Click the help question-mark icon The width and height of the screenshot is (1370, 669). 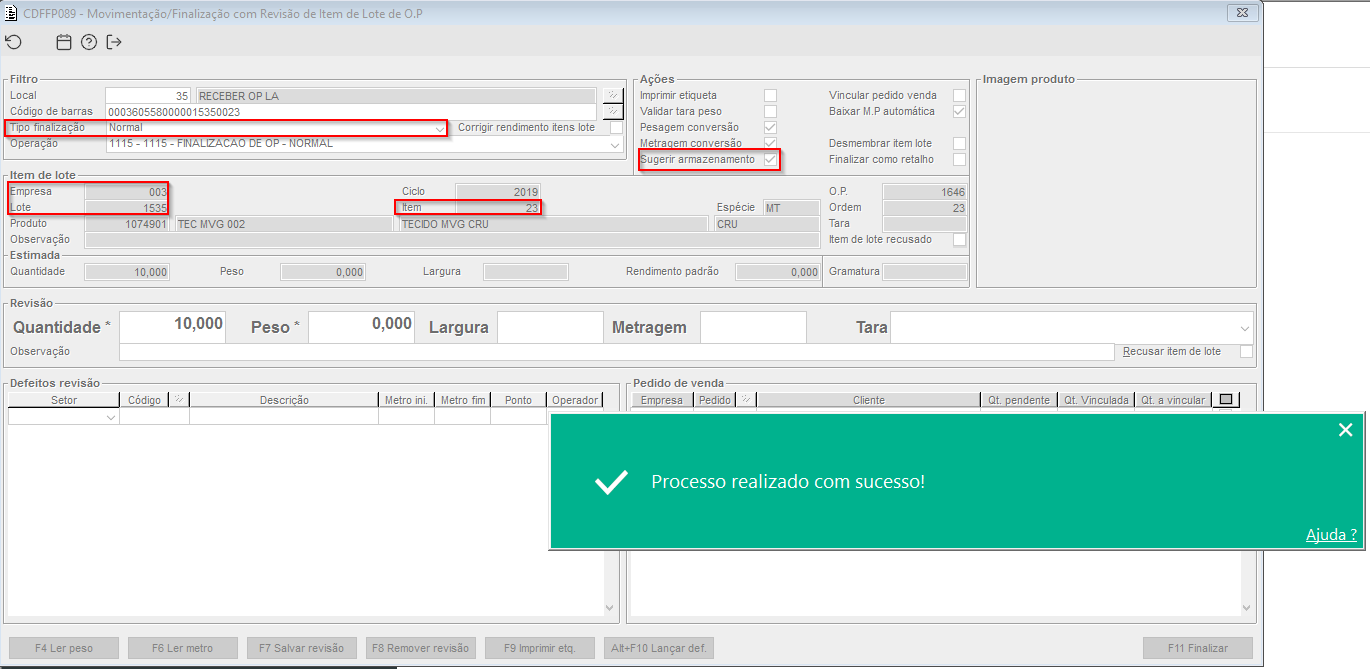[x=89, y=42]
